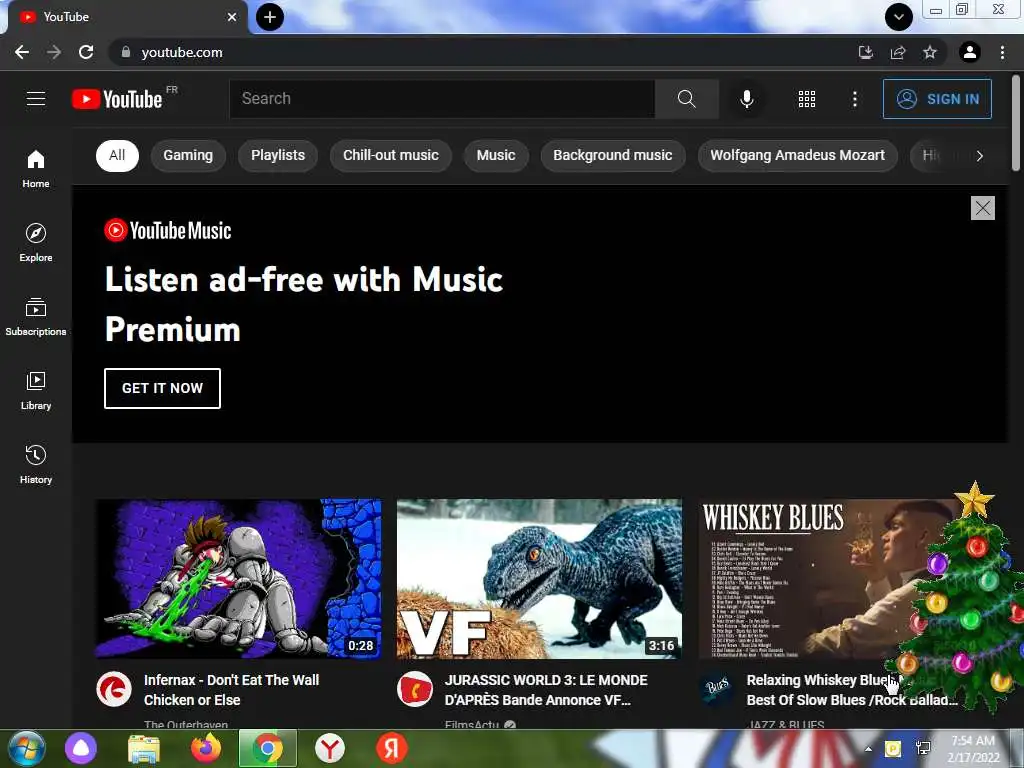
Task: Start voice search with microphone
Action: (746, 99)
